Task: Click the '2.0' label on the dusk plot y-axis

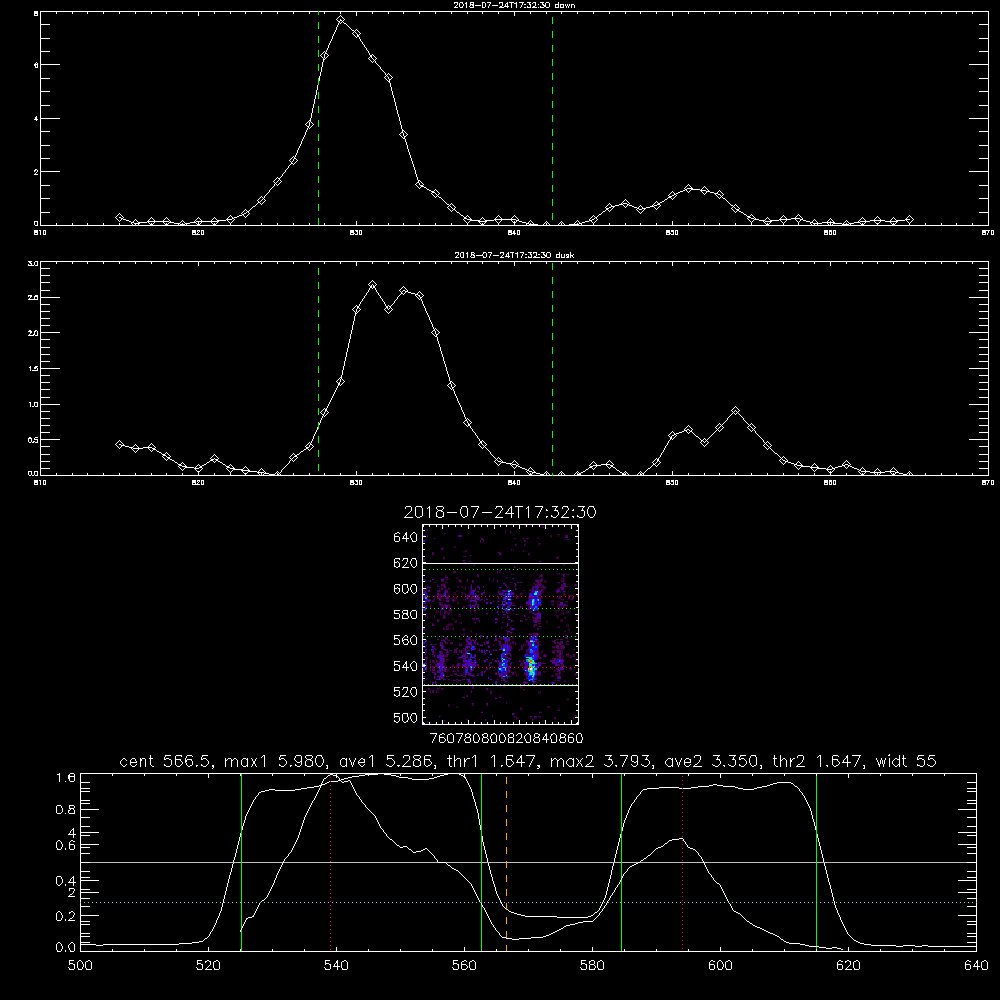Action: tap(34, 333)
